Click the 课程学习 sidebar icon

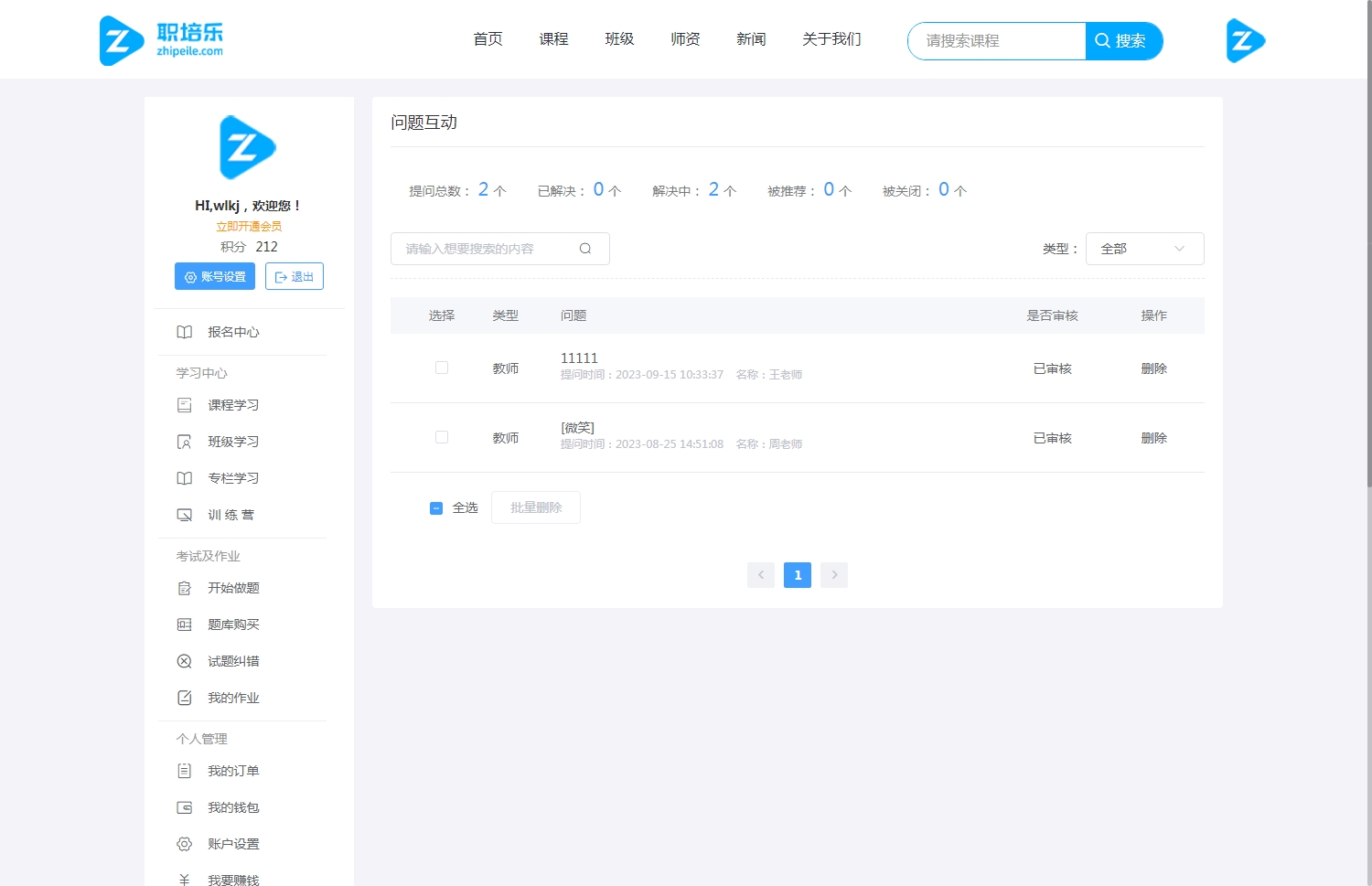point(185,405)
